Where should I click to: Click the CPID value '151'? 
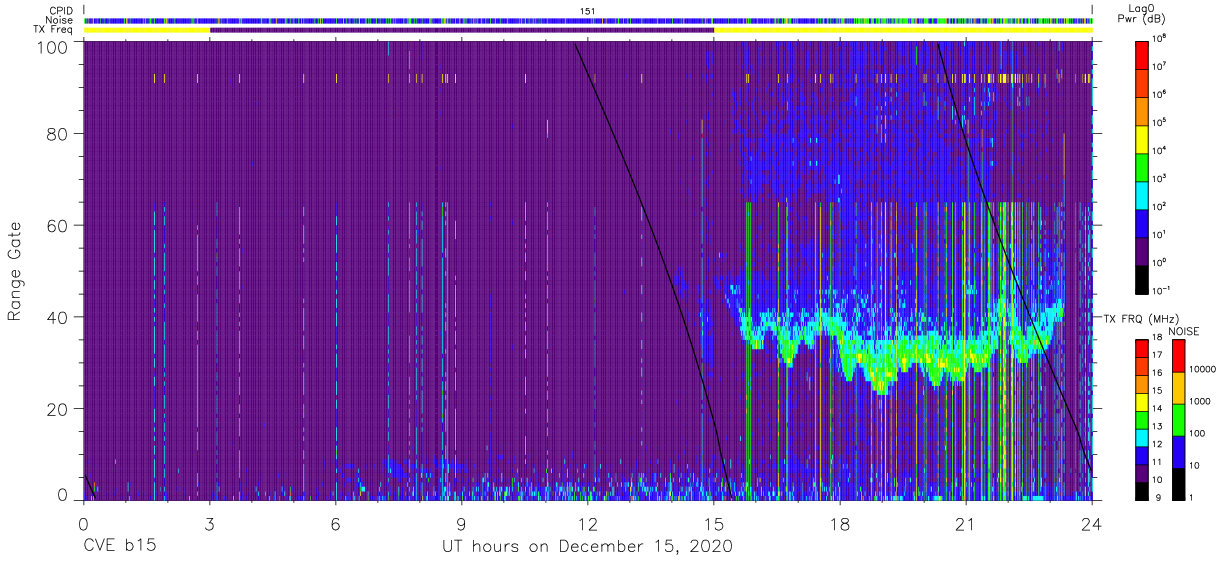point(588,11)
